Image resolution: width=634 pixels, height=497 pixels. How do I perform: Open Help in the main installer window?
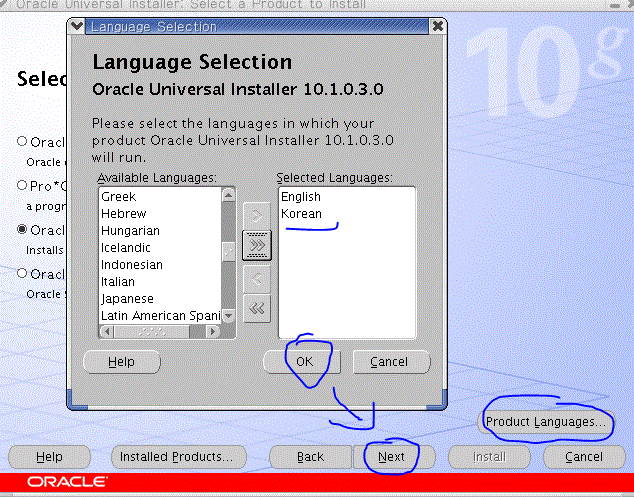(49, 457)
